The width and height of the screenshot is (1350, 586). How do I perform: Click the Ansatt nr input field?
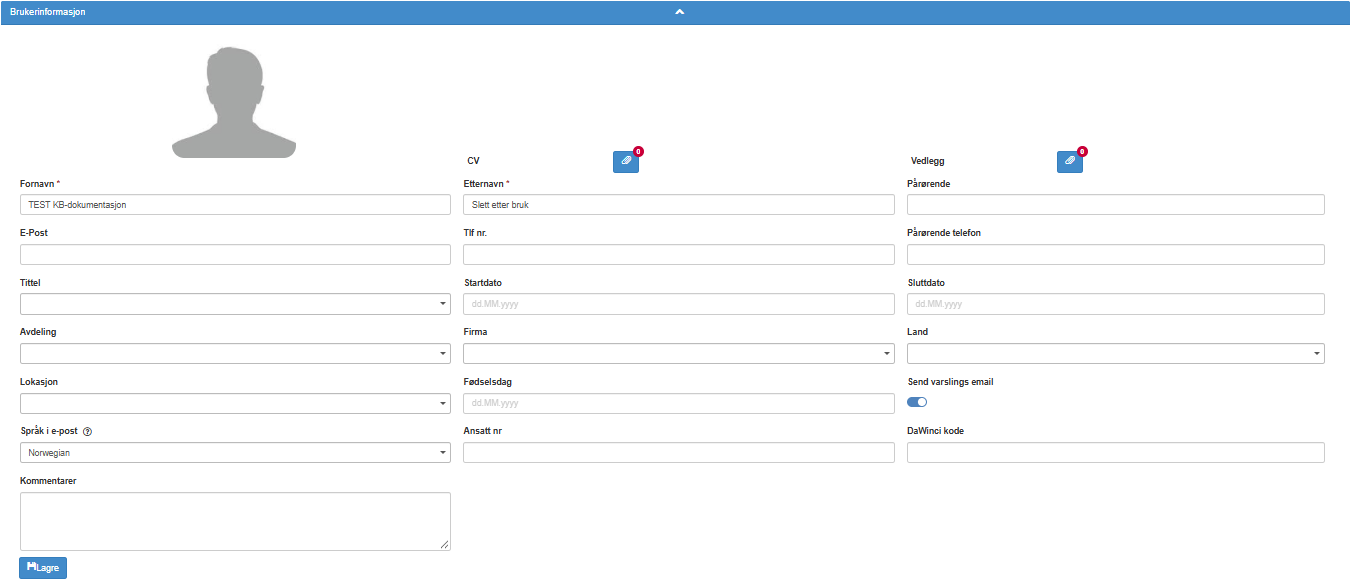[x=679, y=453]
